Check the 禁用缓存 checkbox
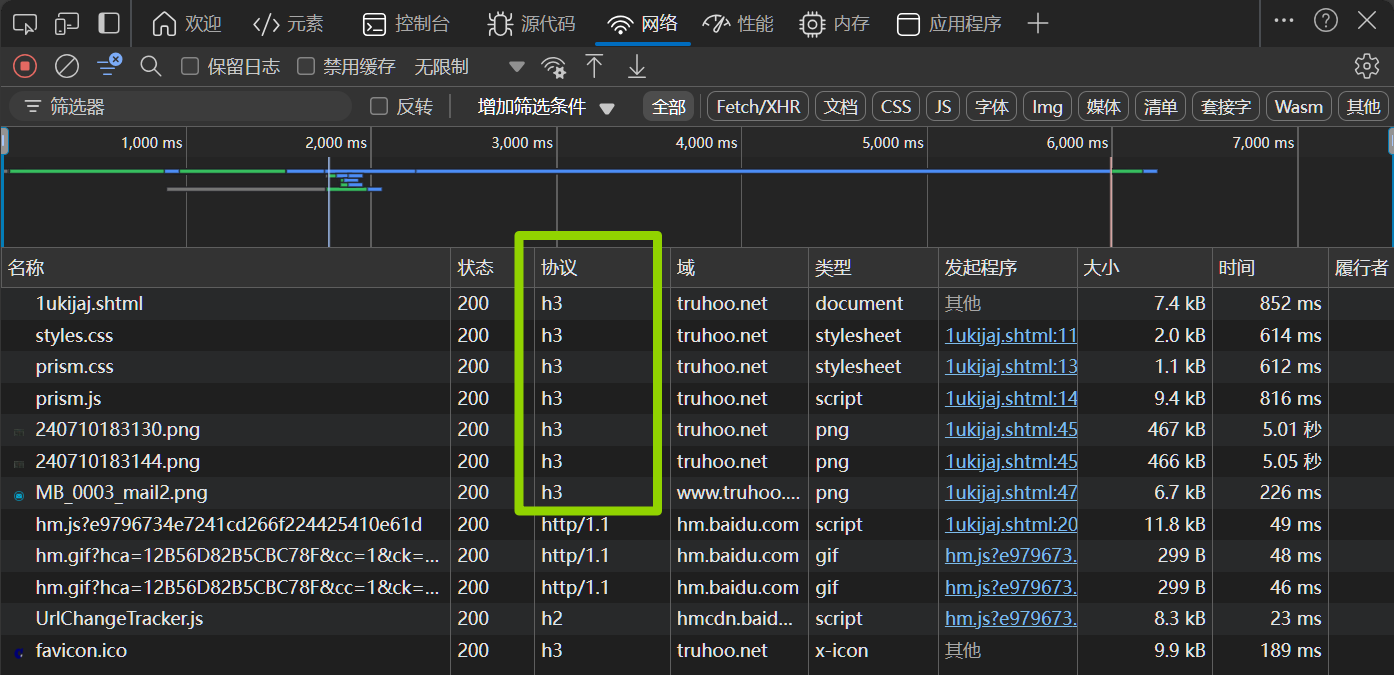 (x=306, y=67)
